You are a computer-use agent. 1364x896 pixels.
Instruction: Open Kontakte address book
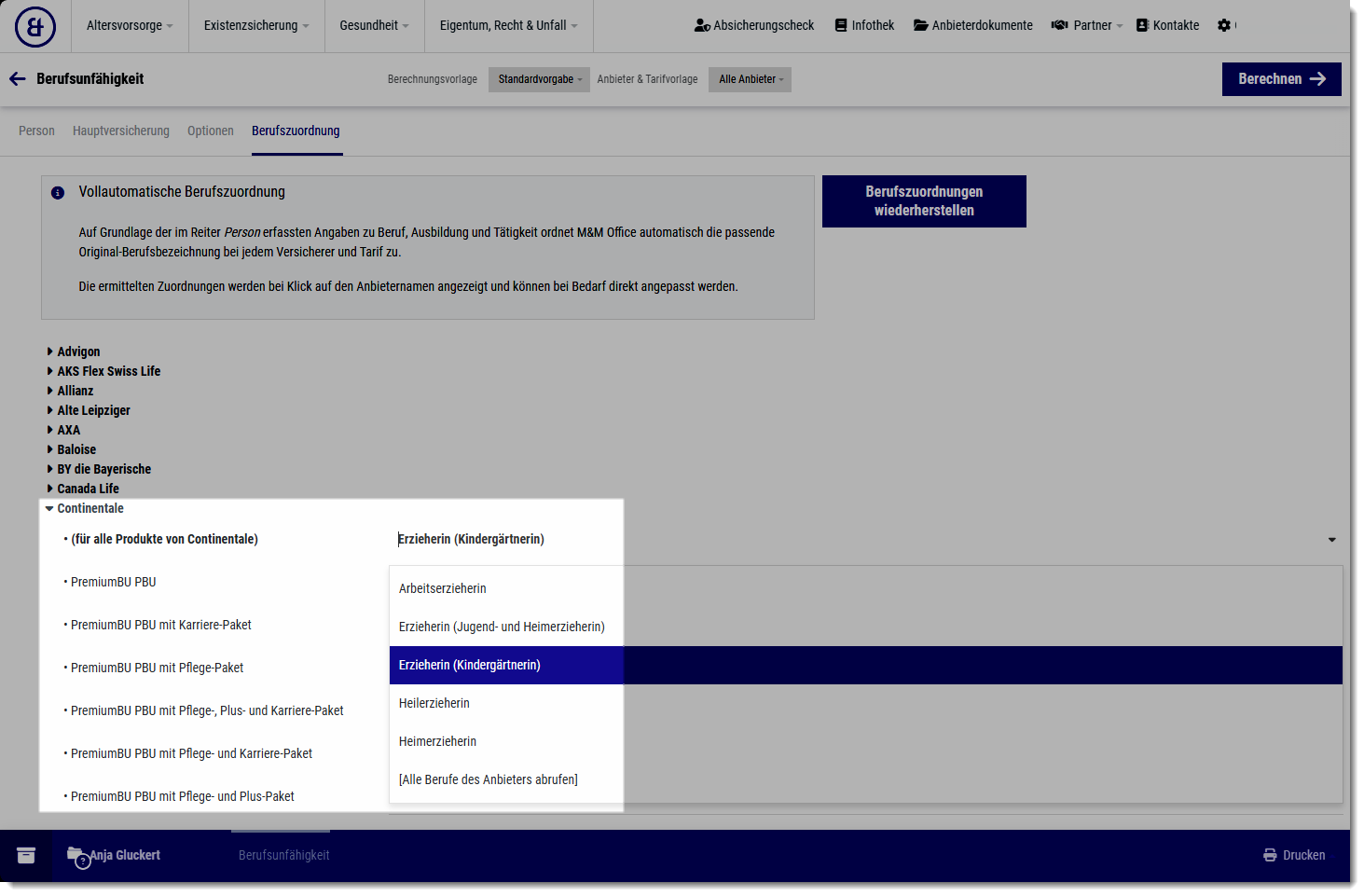[x=1167, y=25]
